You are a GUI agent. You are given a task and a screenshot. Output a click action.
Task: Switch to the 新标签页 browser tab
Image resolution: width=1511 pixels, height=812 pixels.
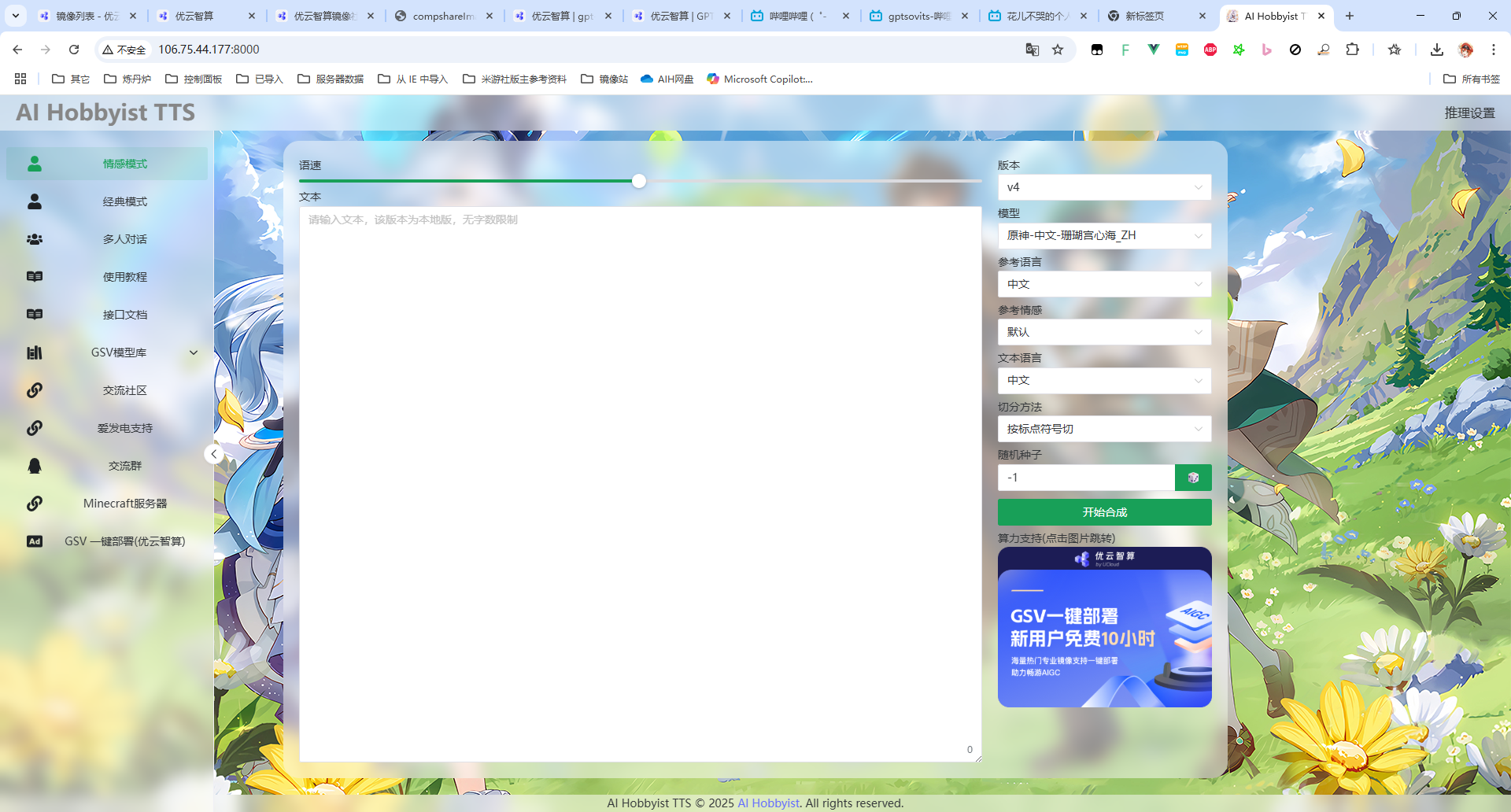coord(1158,16)
